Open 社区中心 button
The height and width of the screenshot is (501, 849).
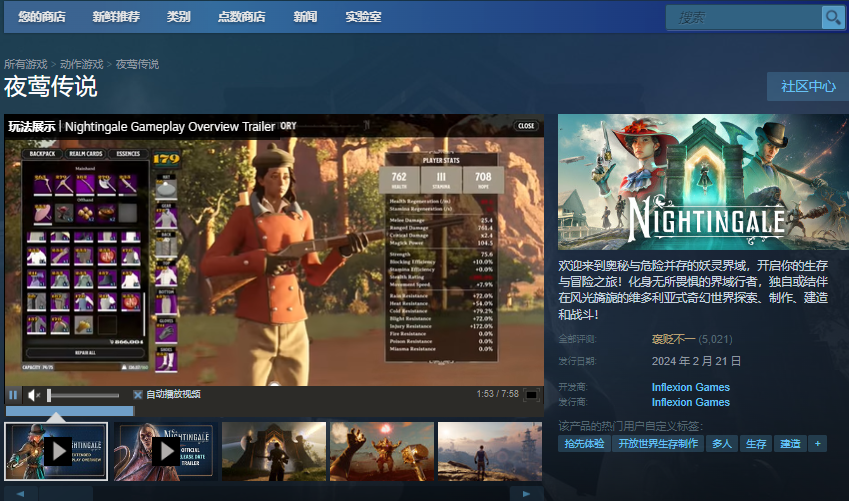[808, 86]
